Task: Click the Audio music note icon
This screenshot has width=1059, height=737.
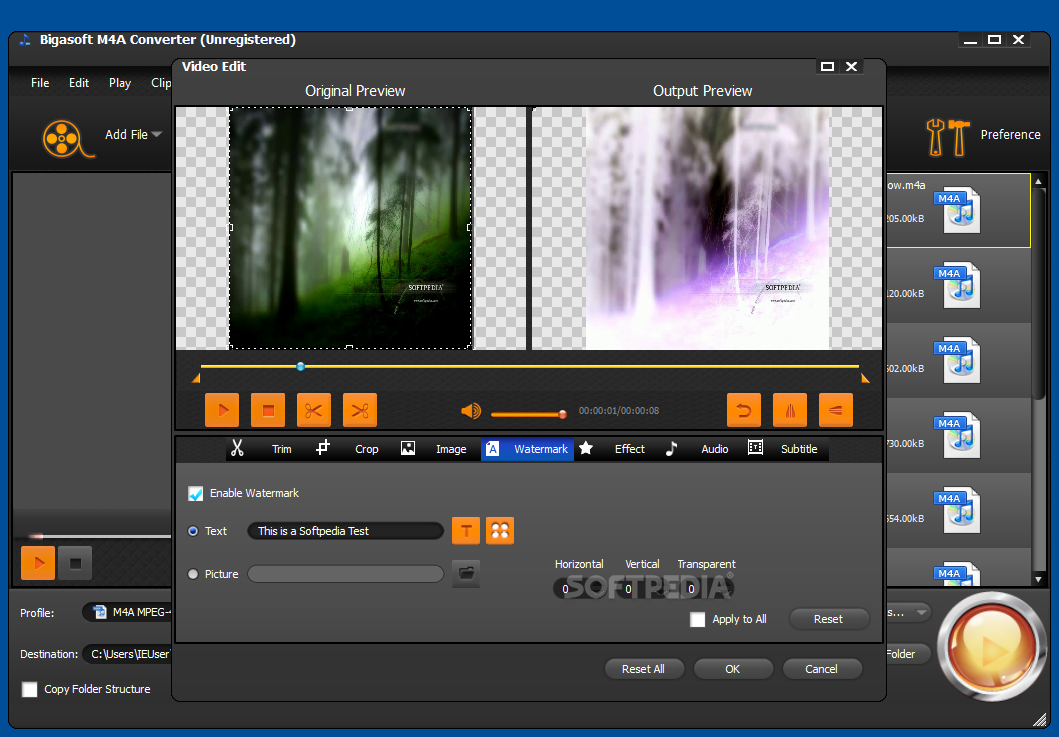Action: coord(671,448)
